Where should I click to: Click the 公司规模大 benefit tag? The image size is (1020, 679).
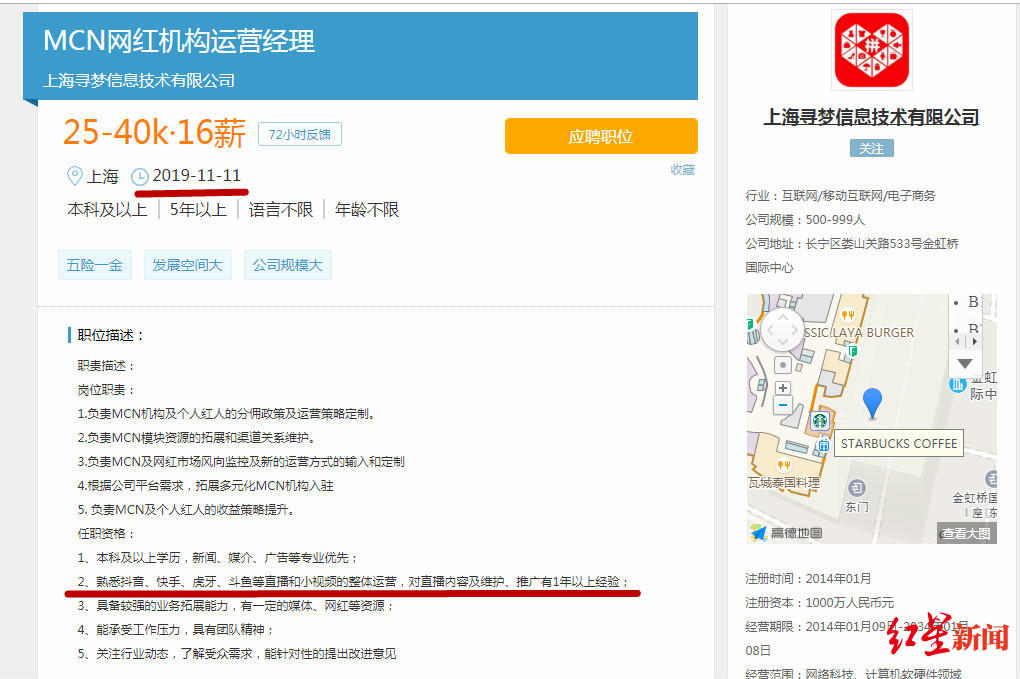click(x=288, y=265)
